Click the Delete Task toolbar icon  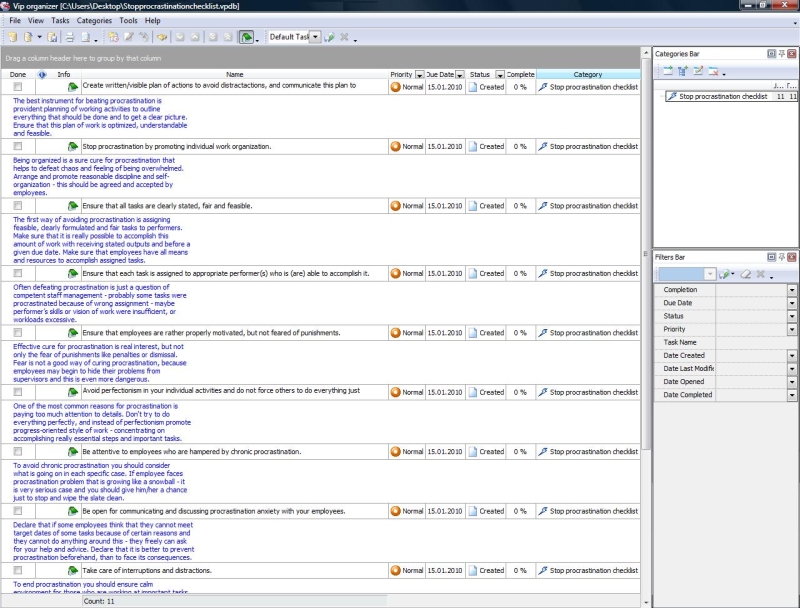[x=144, y=37]
